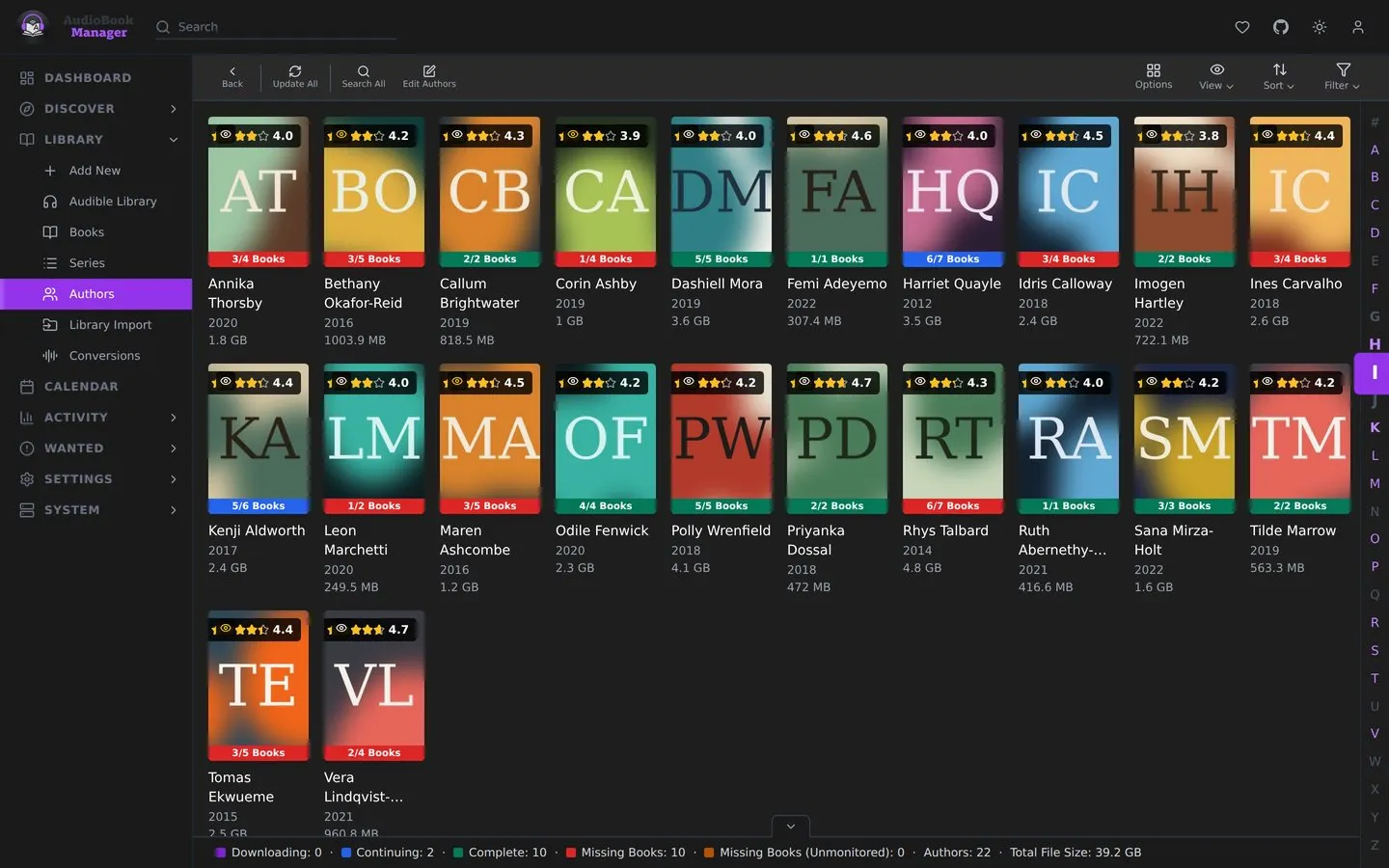Click the Missing Books red legend swatch
This screenshot has height=868, width=1389.
coord(571,853)
